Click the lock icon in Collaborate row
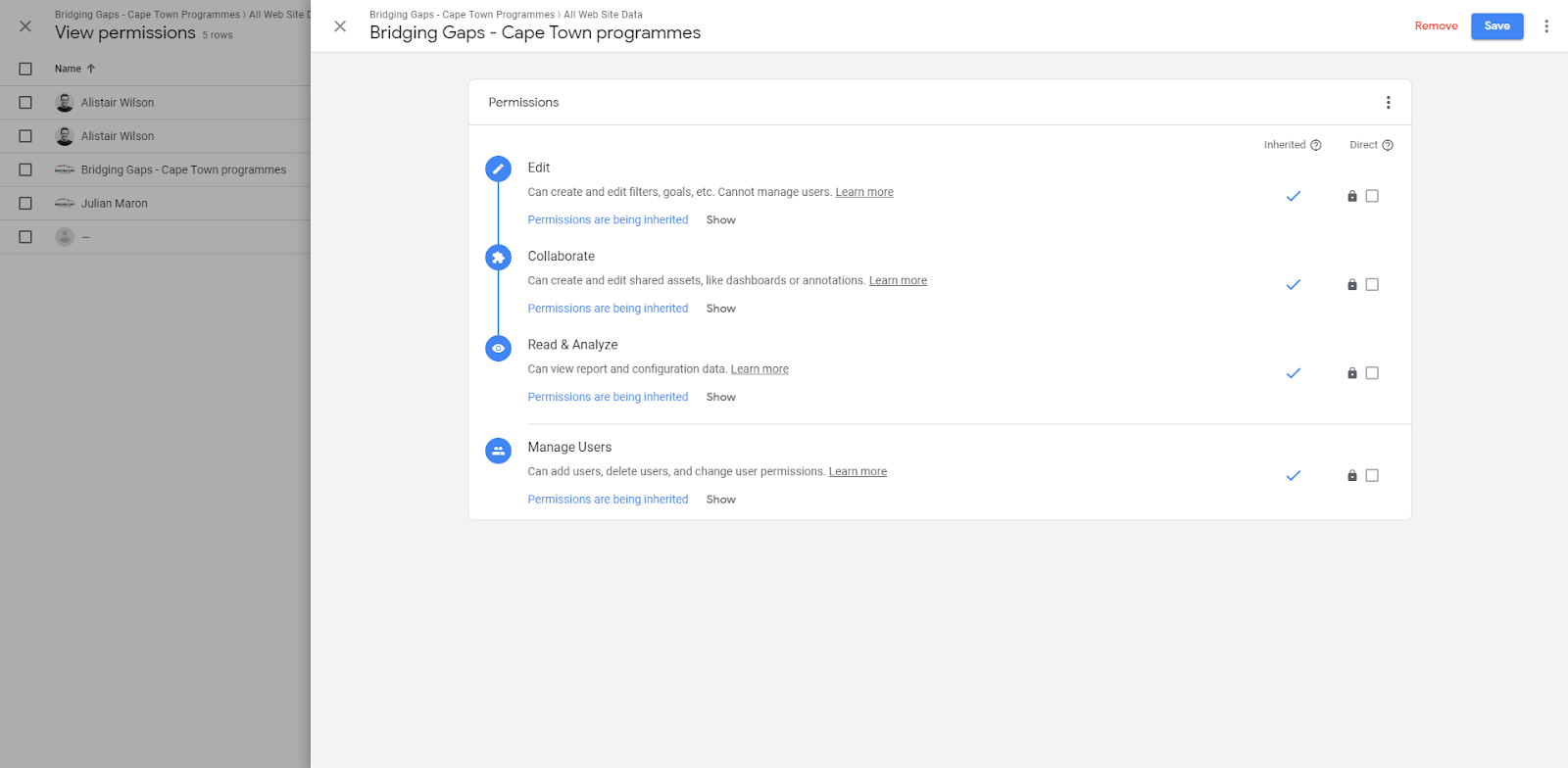The width and height of the screenshot is (1568, 768). point(1352,284)
